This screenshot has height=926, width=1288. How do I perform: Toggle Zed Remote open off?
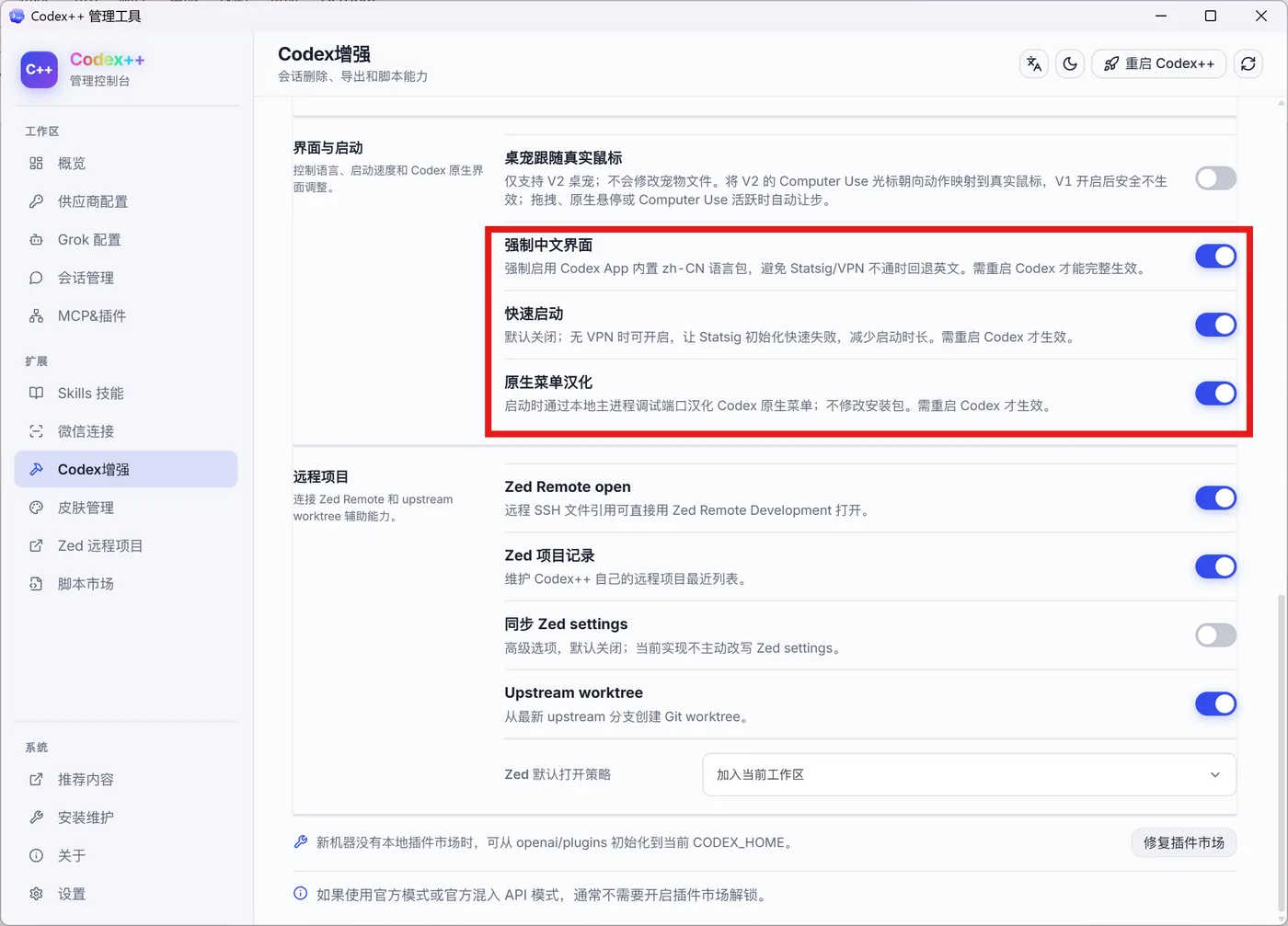click(1215, 498)
